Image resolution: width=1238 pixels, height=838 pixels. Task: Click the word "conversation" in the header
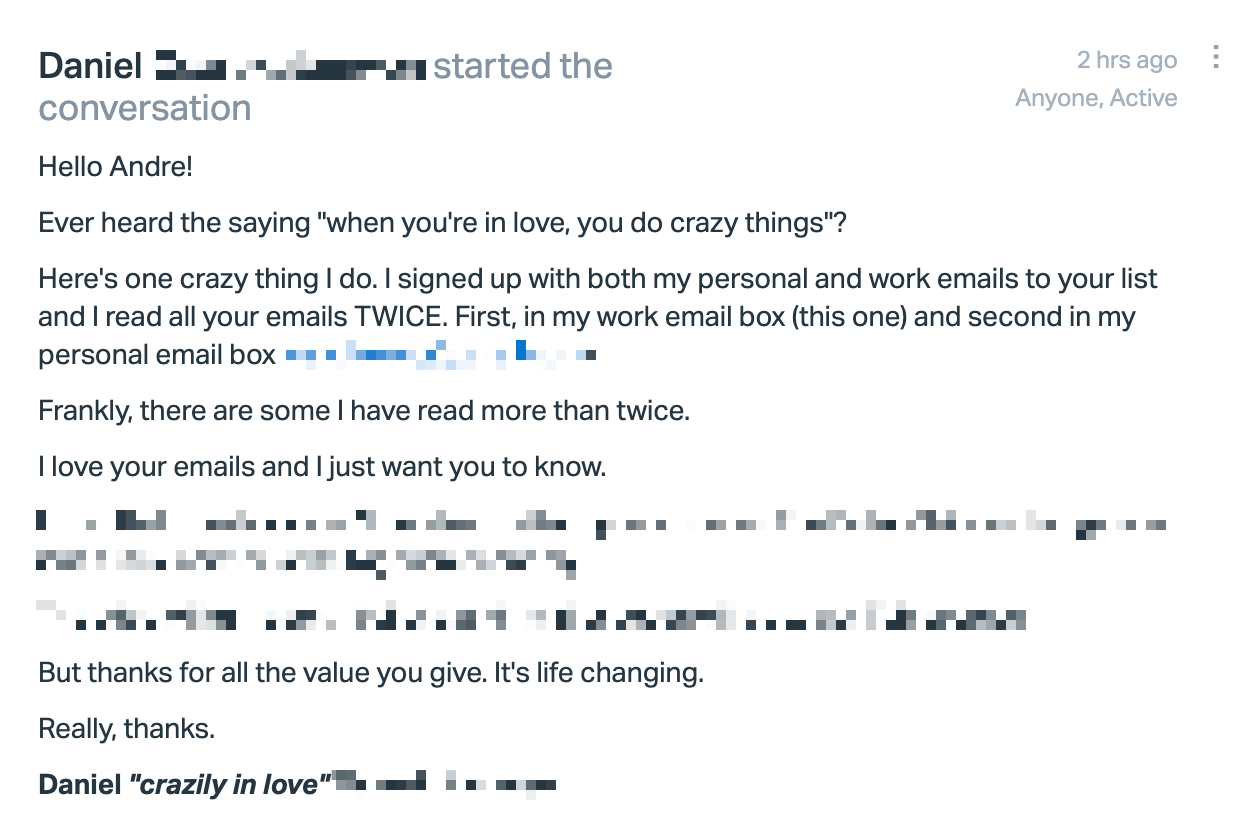coord(144,107)
